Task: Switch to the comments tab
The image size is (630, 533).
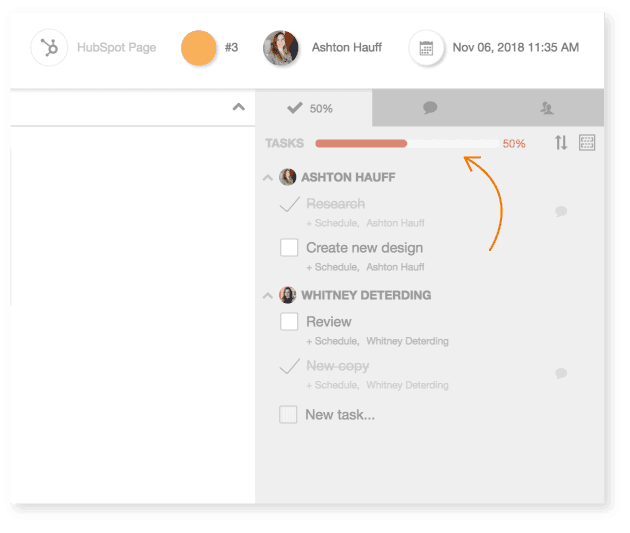Action: pos(430,107)
